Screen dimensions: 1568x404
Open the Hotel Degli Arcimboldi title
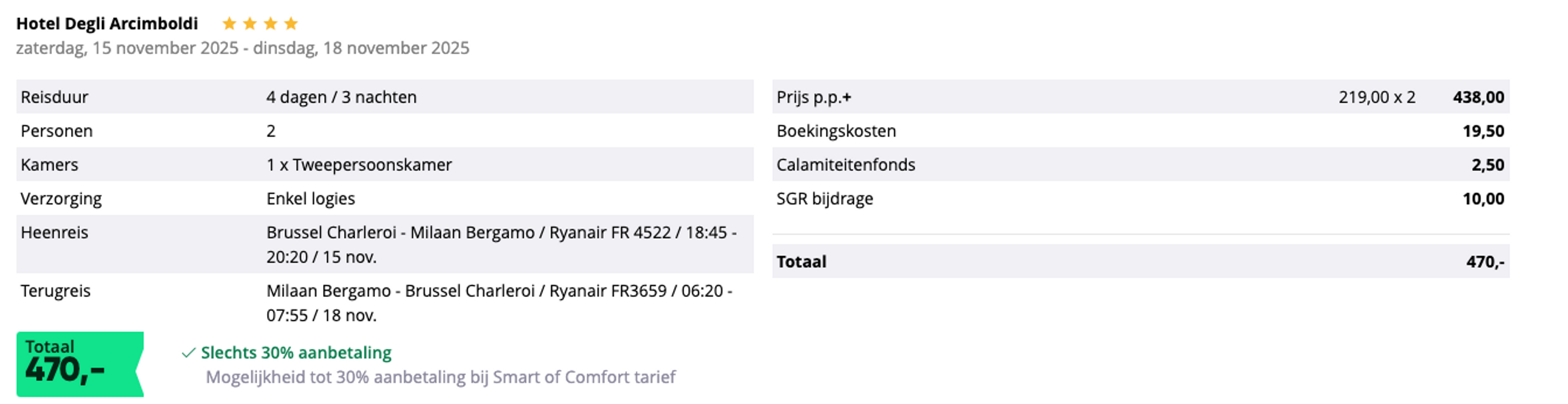107,24
